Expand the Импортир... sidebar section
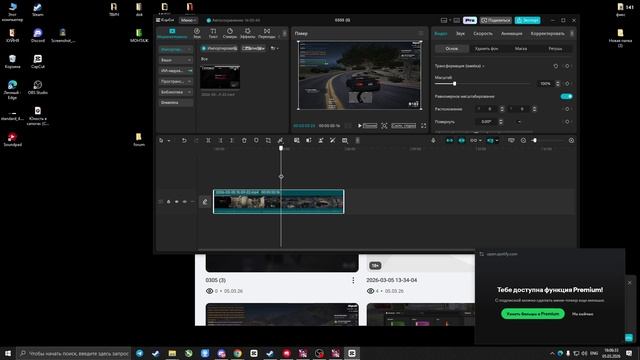The height and width of the screenshot is (360, 640). click(176, 49)
